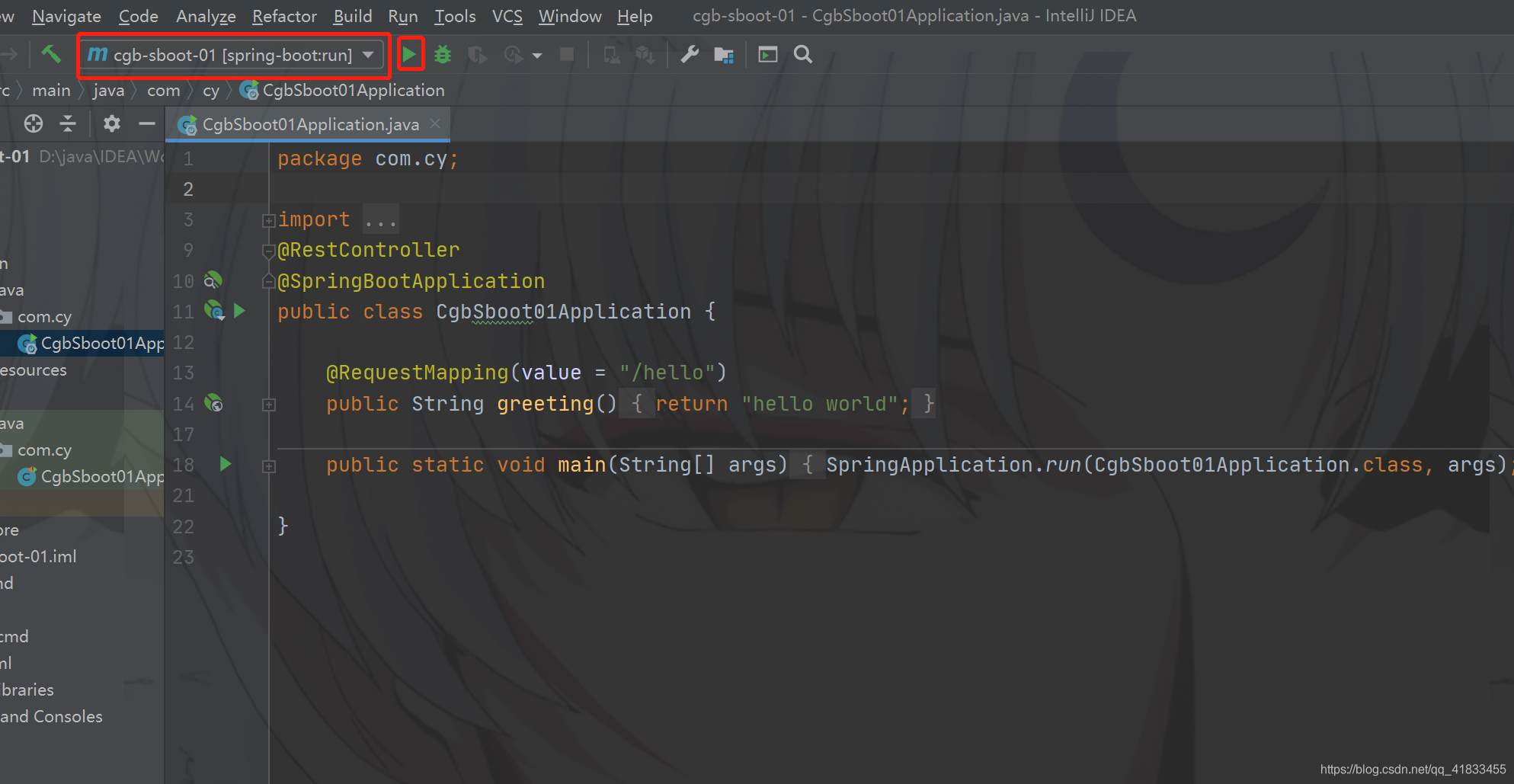
Task: Click the Build project hammer icon
Action: click(51, 54)
